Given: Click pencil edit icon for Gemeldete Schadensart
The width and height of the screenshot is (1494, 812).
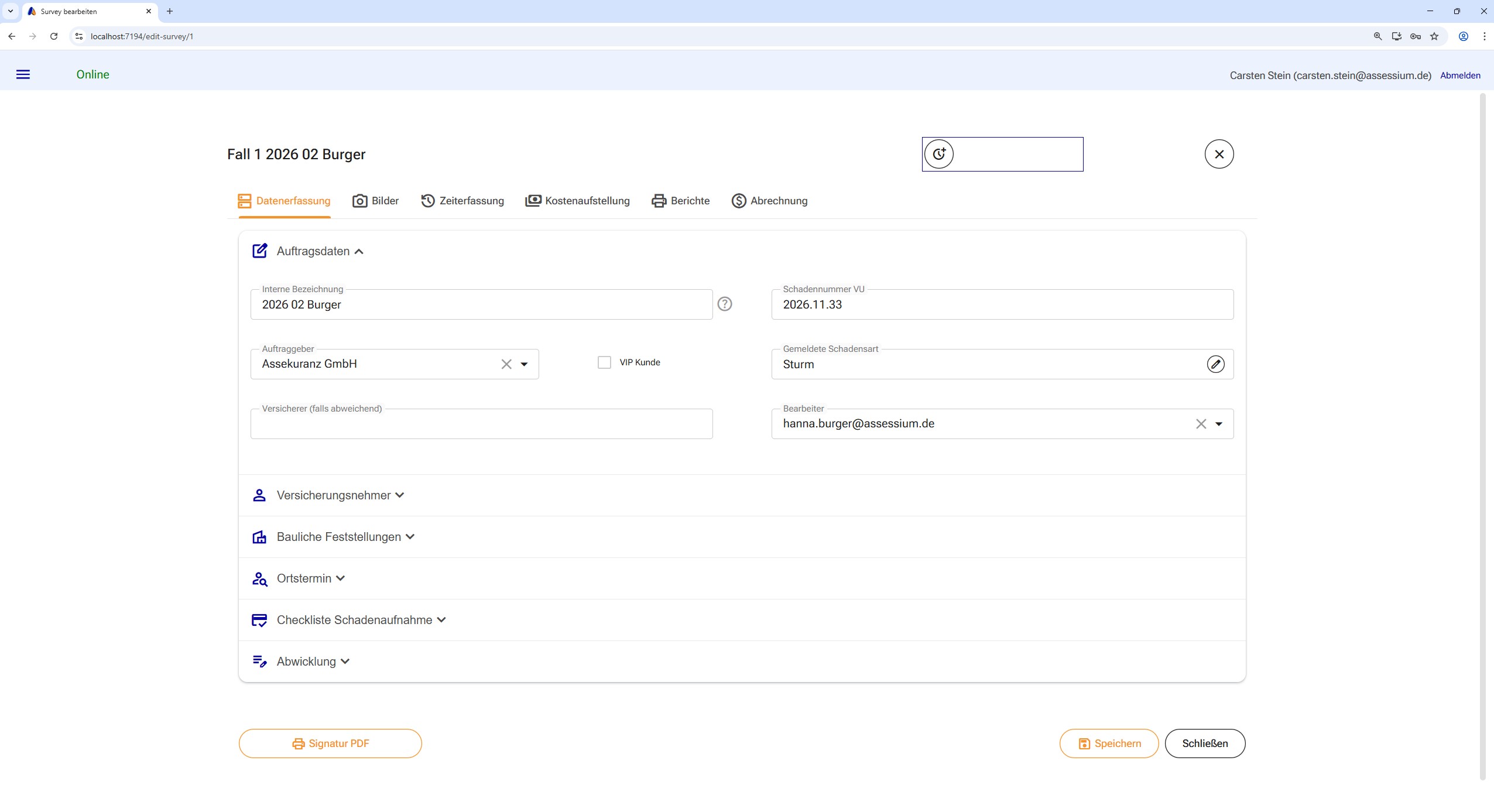Looking at the screenshot, I should [1215, 364].
